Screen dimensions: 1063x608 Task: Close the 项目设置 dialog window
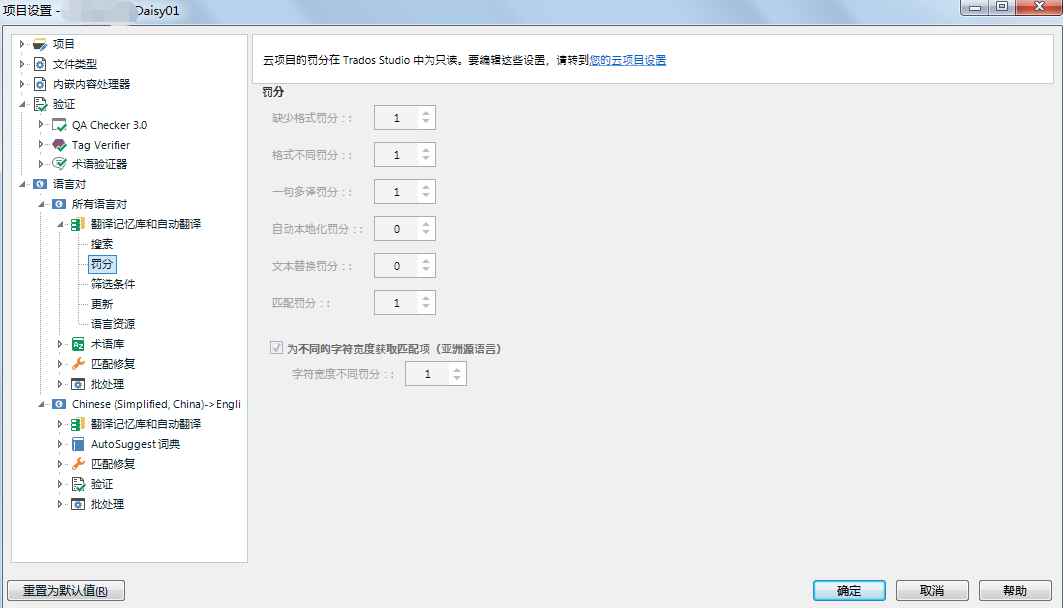1039,7
